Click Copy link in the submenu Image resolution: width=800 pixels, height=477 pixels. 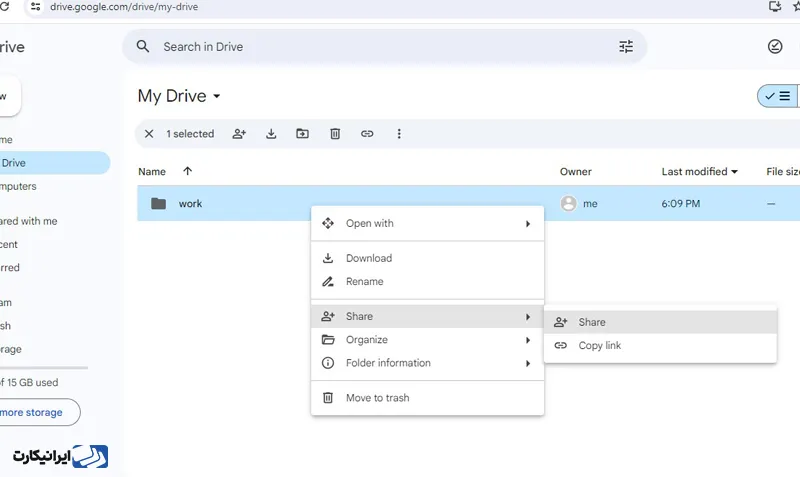pos(660,345)
